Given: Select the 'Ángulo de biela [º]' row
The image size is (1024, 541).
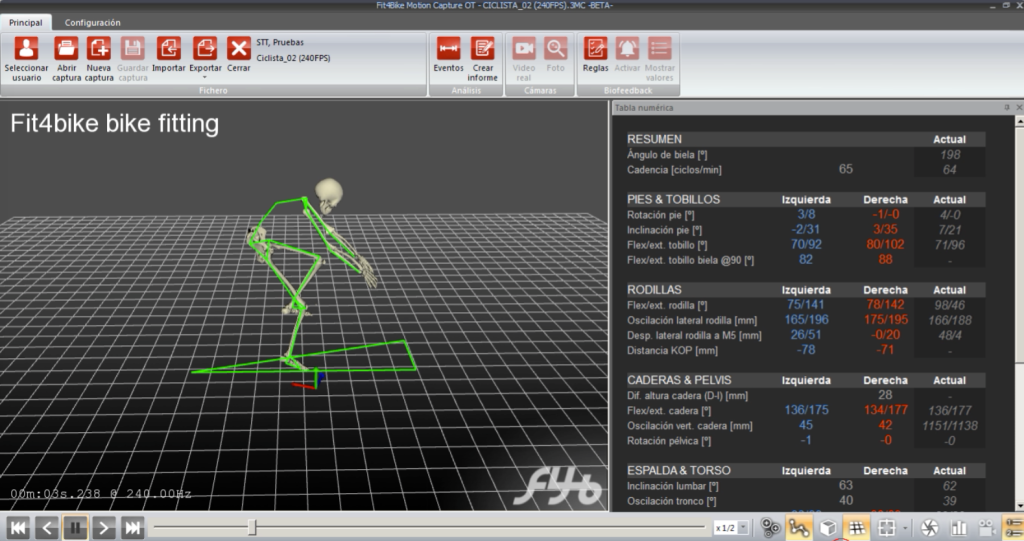Looking at the screenshot, I should (805, 155).
